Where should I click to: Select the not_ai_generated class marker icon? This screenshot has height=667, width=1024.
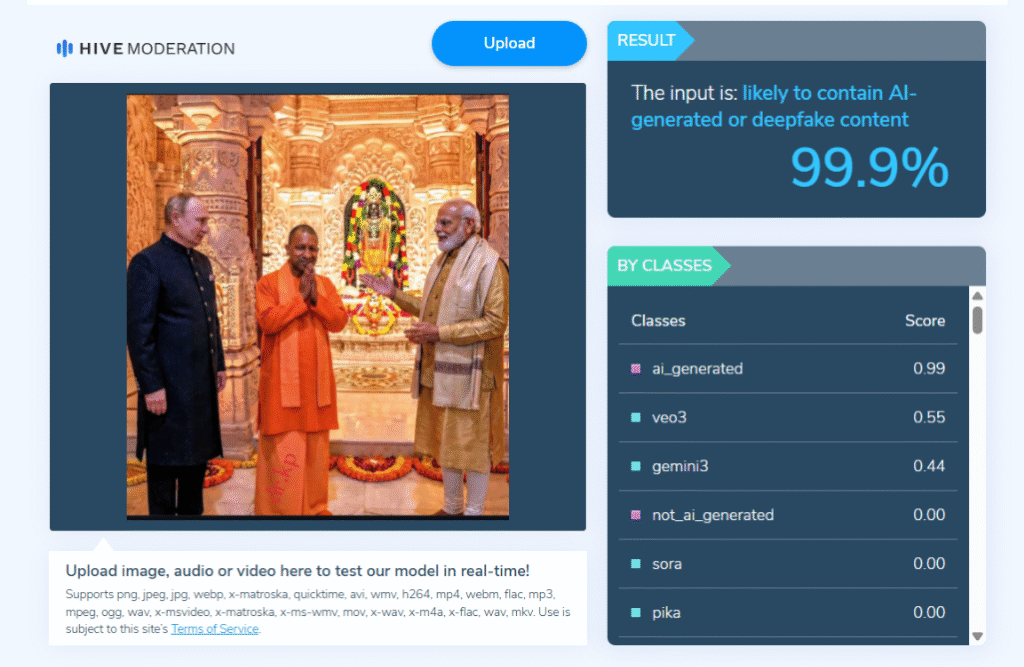tap(636, 515)
